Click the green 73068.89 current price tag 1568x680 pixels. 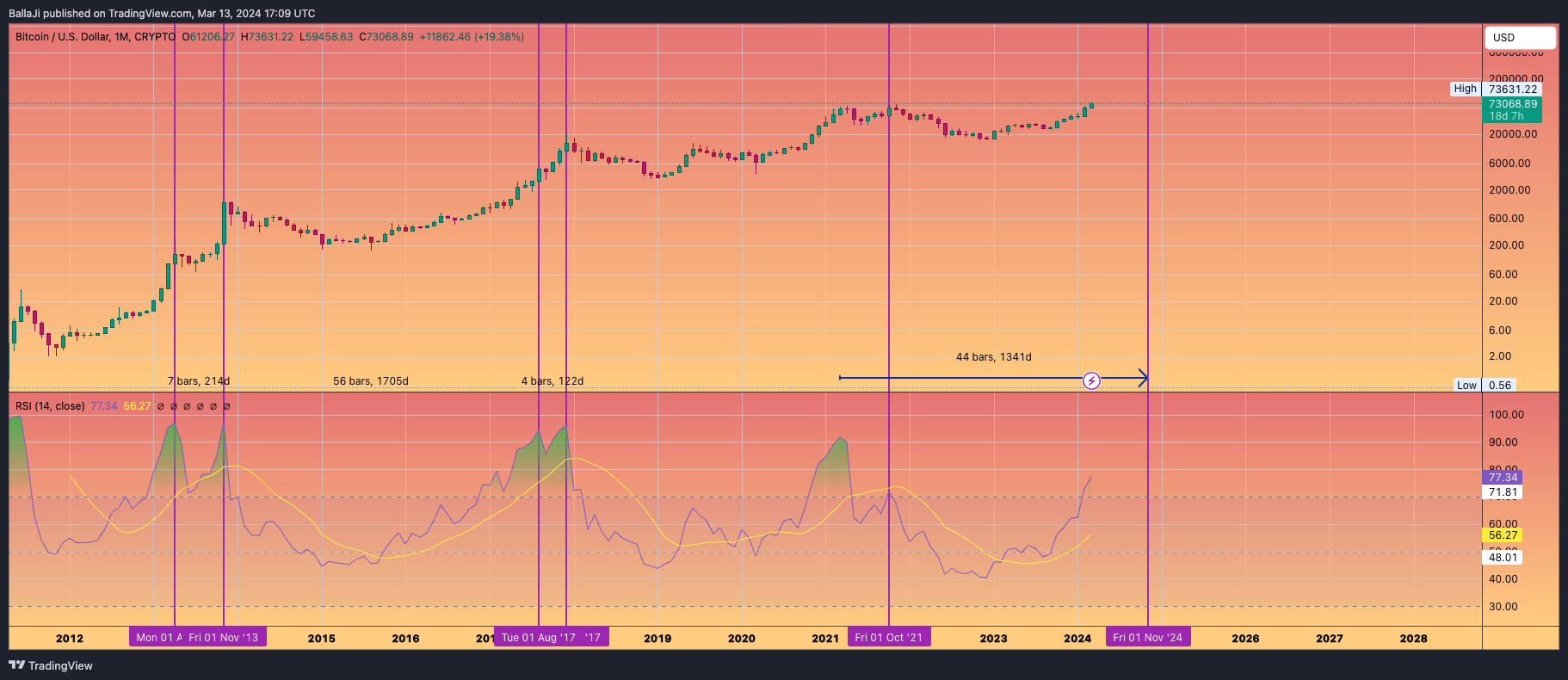pos(1512,103)
